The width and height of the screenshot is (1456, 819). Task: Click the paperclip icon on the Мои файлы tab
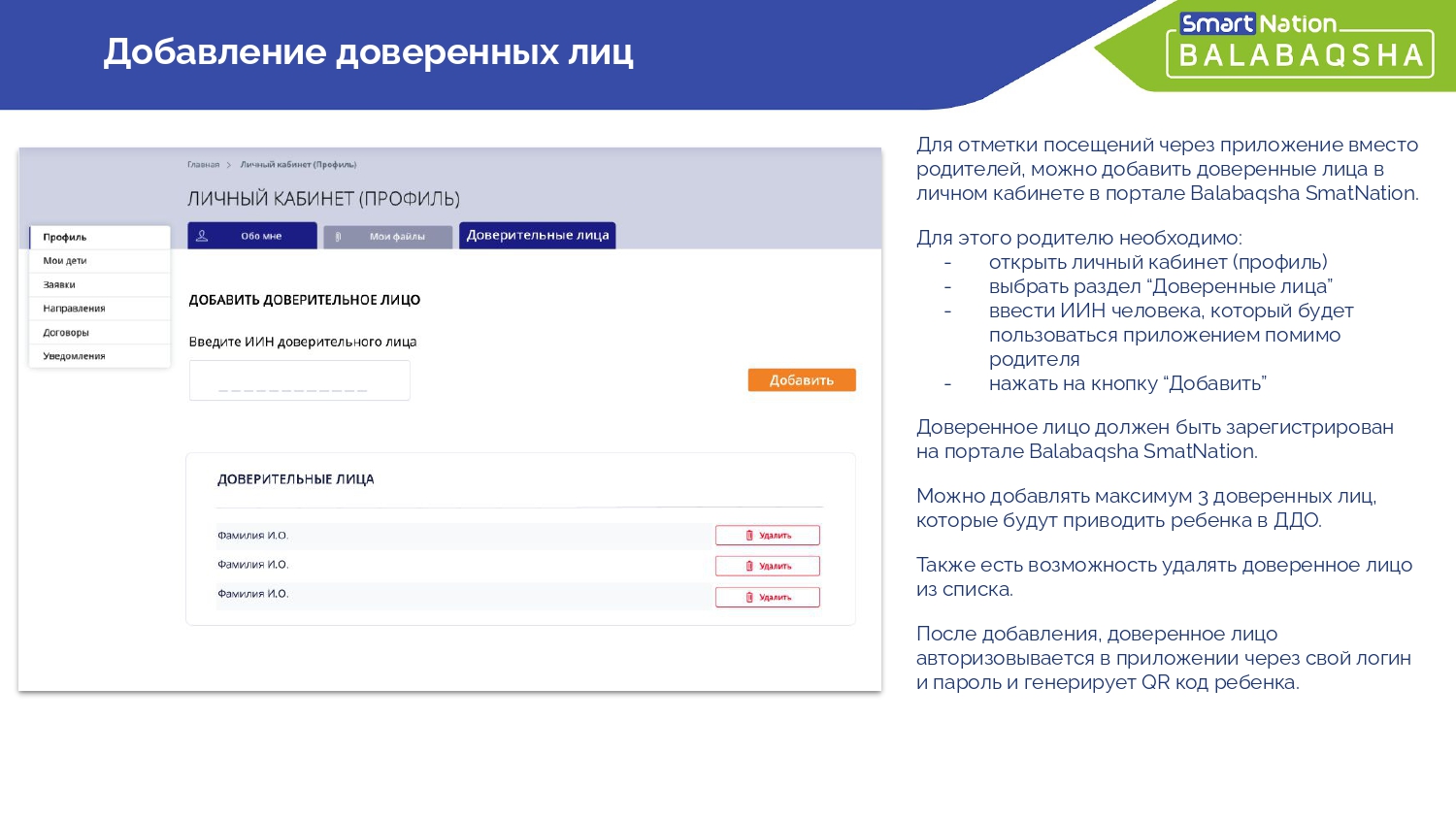[x=338, y=237]
